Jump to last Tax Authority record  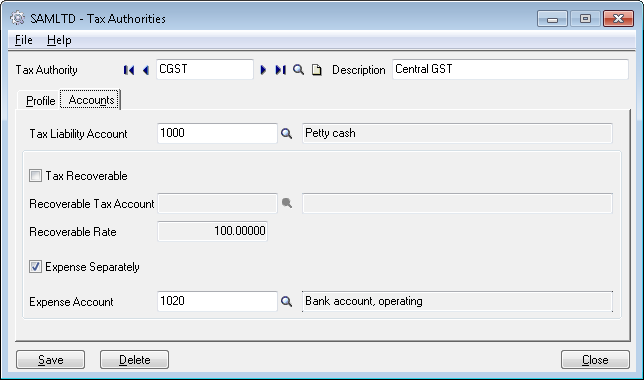pos(281,70)
